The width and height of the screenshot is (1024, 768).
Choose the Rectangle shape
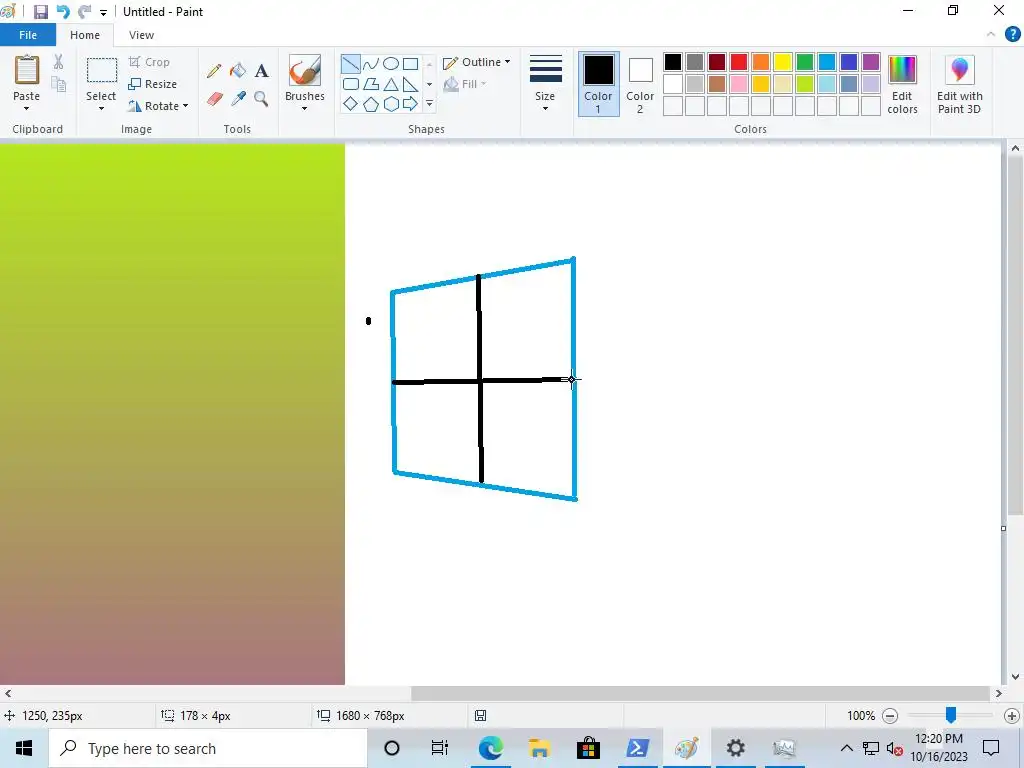pyautogui.click(x=411, y=64)
